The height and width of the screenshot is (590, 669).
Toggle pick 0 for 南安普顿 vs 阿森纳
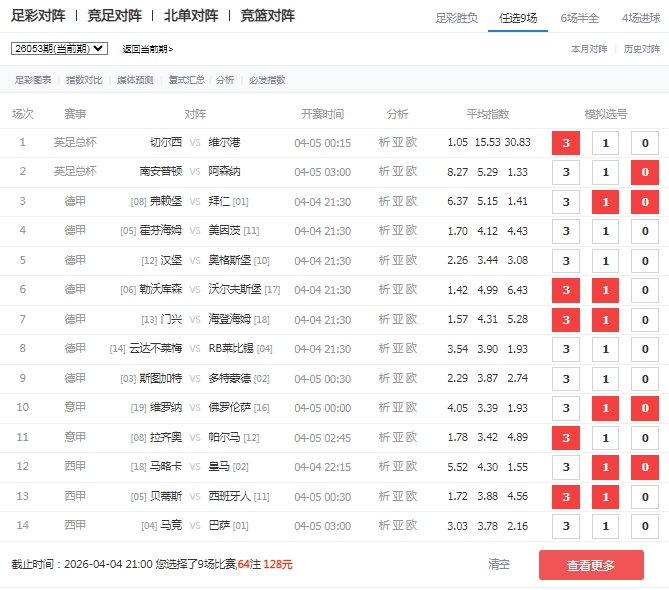[x=644, y=172]
